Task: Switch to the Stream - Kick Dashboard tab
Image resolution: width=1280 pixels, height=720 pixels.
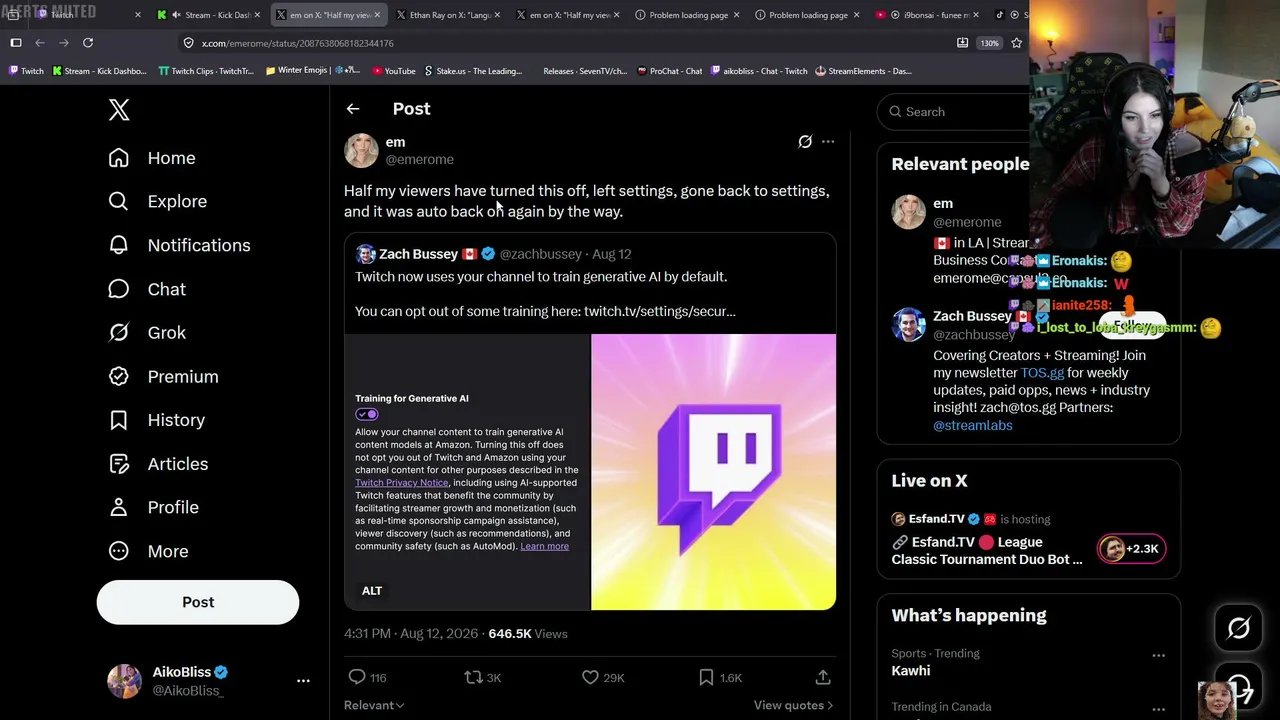Action: 209,15
